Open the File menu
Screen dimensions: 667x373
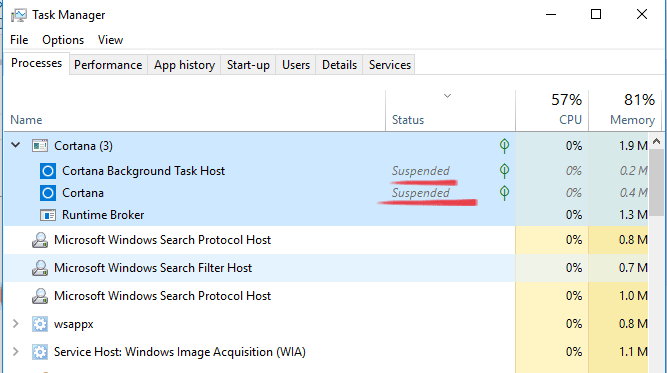point(19,40)
